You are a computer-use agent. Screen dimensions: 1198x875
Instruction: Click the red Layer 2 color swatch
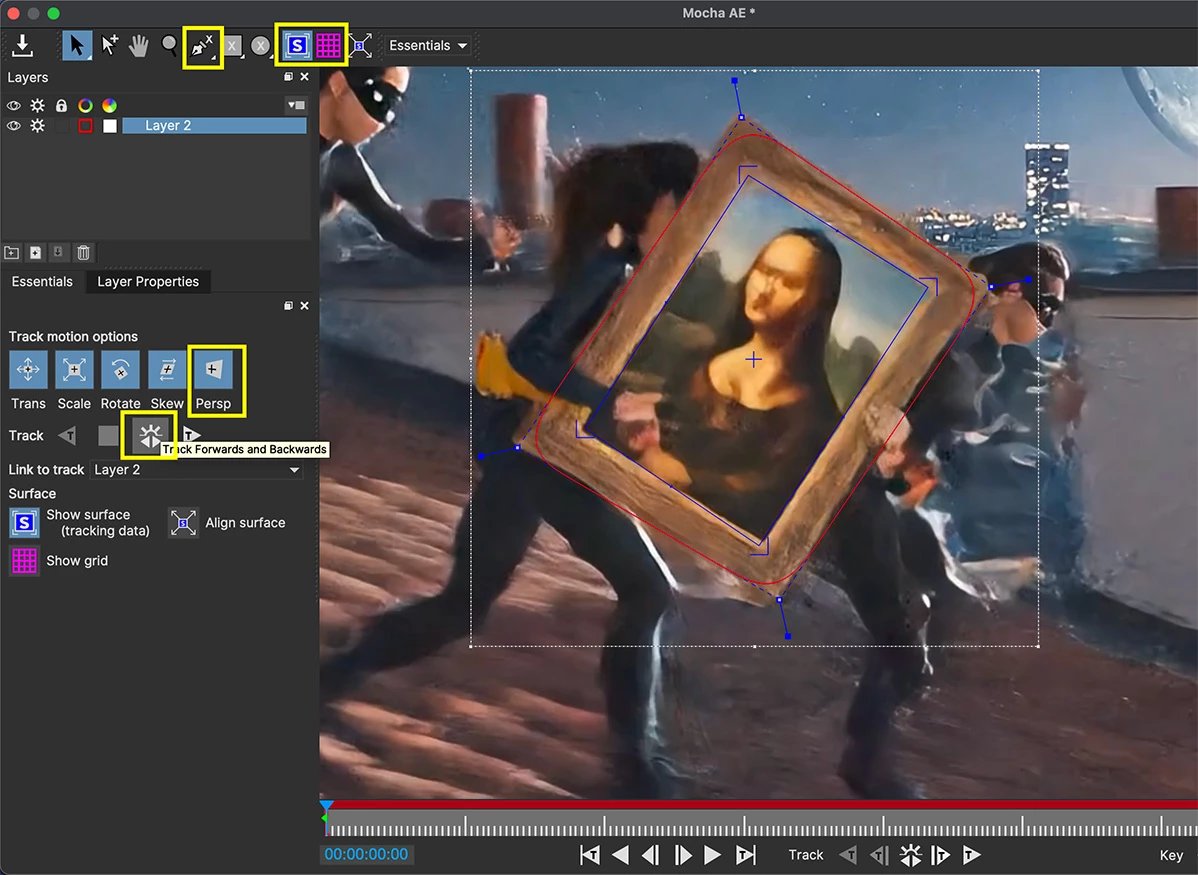[86, 126]
